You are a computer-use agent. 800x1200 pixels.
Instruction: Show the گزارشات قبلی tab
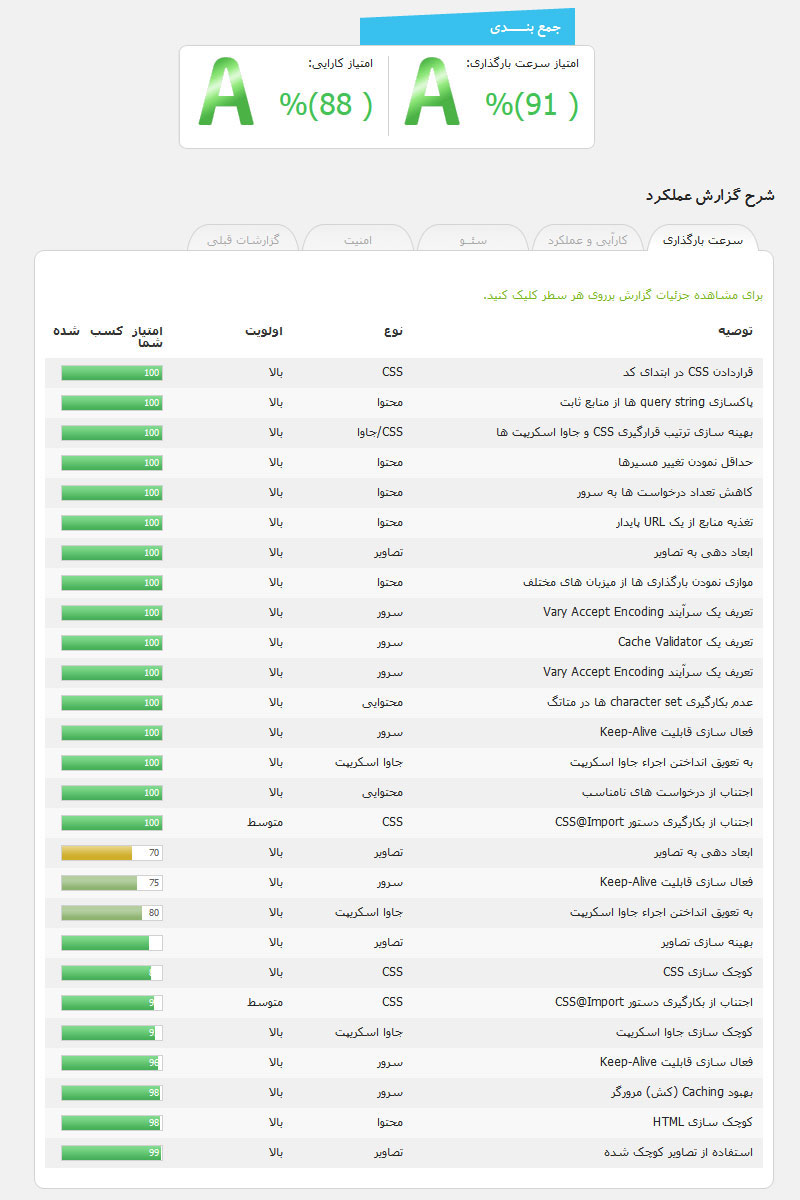(x=243, y=240)
